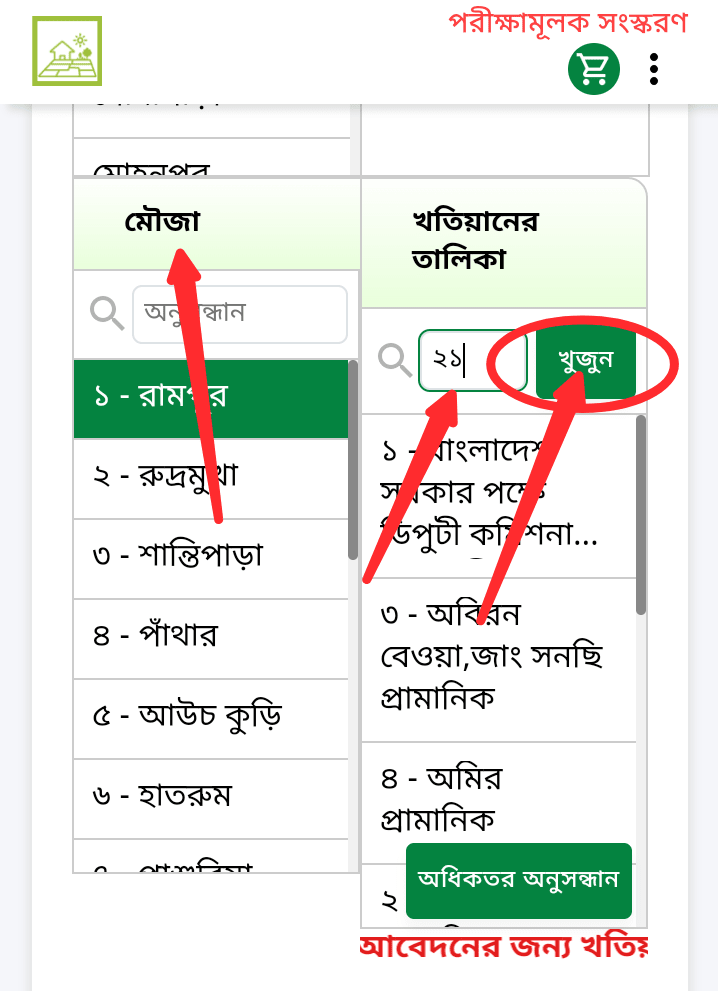Open khatian ৪ - অমির প্রামানিক entry
This screenshot has width=718, height=991.
point(497,798)
